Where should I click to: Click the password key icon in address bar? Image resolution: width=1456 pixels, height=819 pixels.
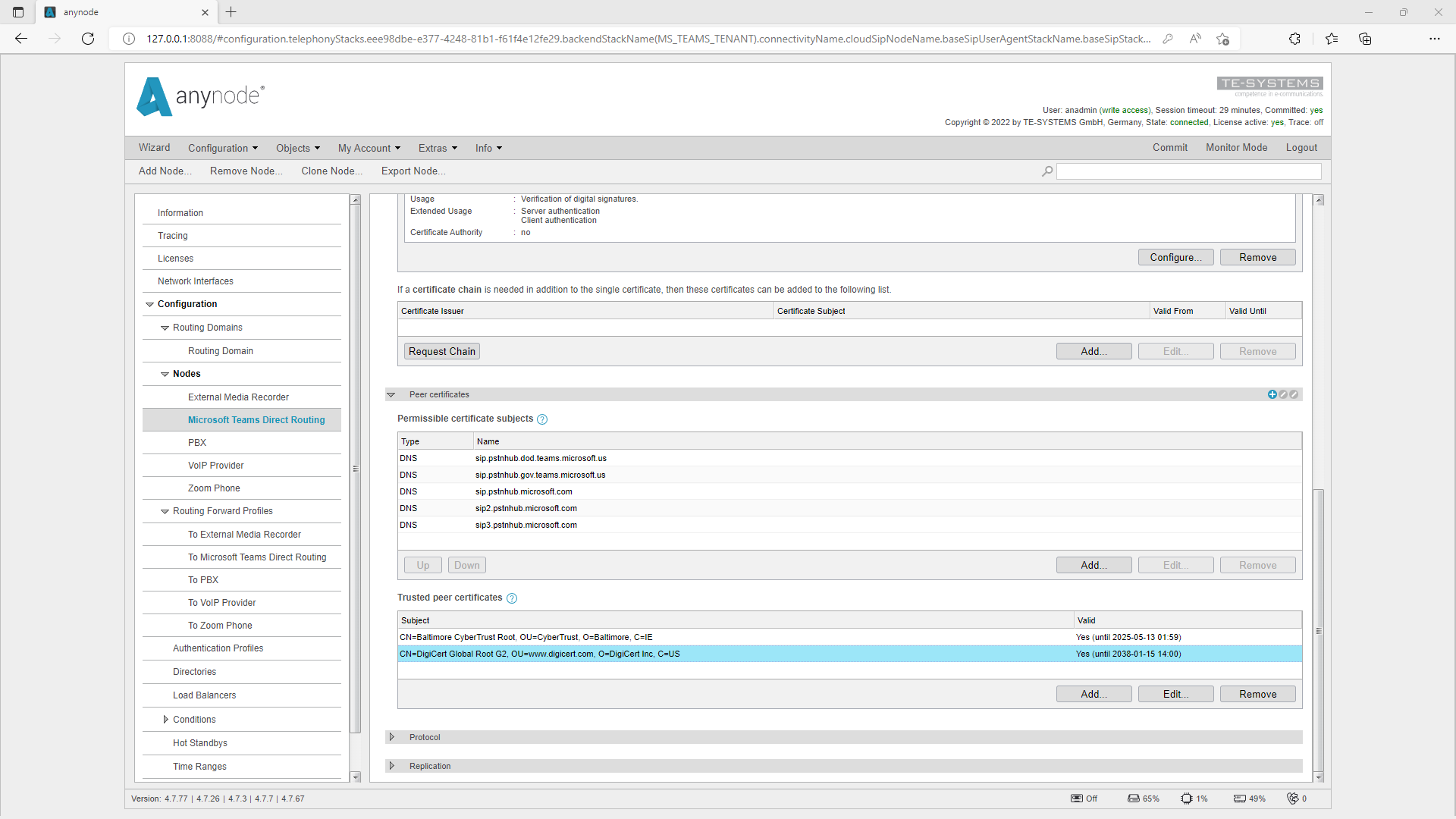click(1168, 39)
